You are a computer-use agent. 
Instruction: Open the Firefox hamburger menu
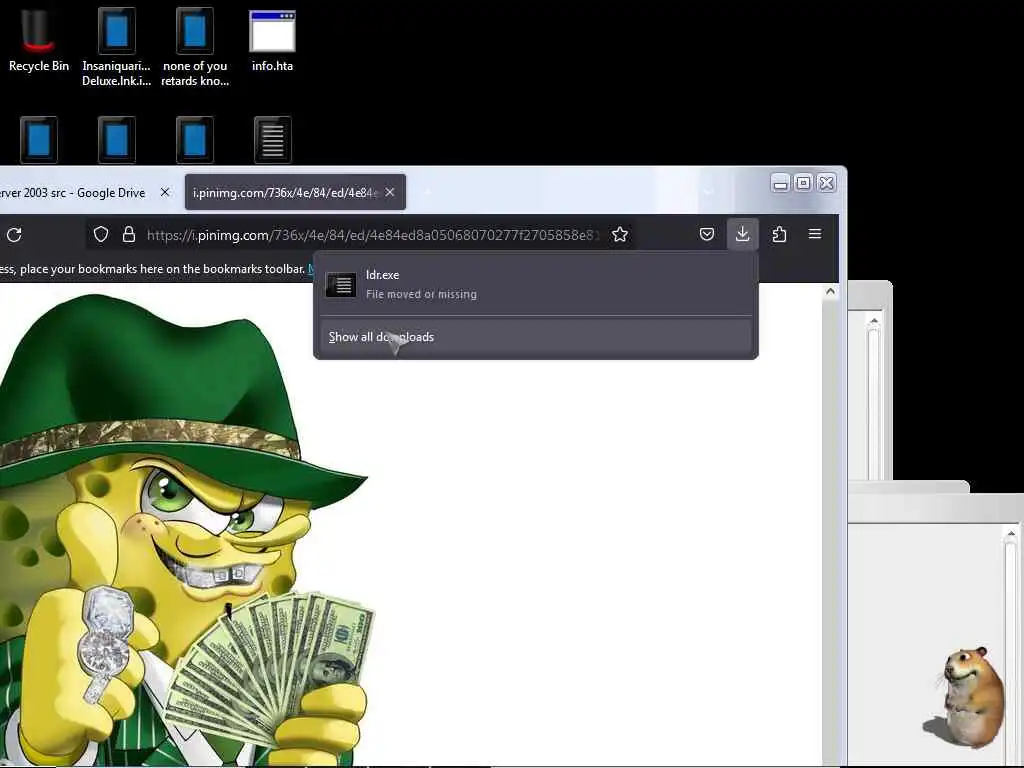pos(814,234)
